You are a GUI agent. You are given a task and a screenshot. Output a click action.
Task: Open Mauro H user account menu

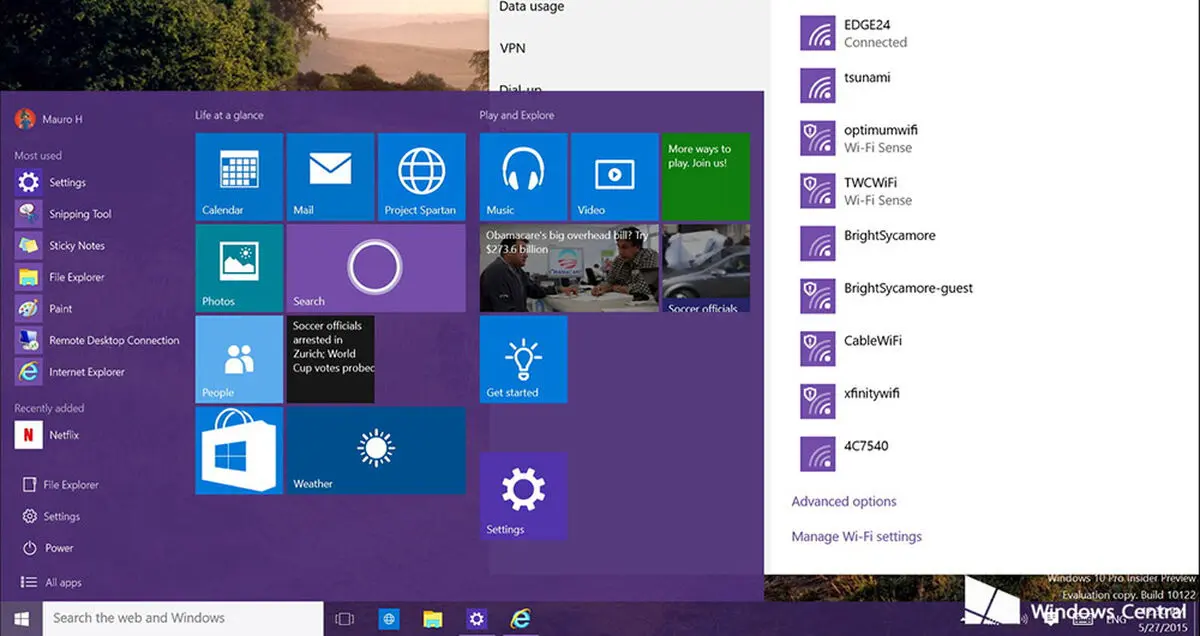tap(49, 119)
